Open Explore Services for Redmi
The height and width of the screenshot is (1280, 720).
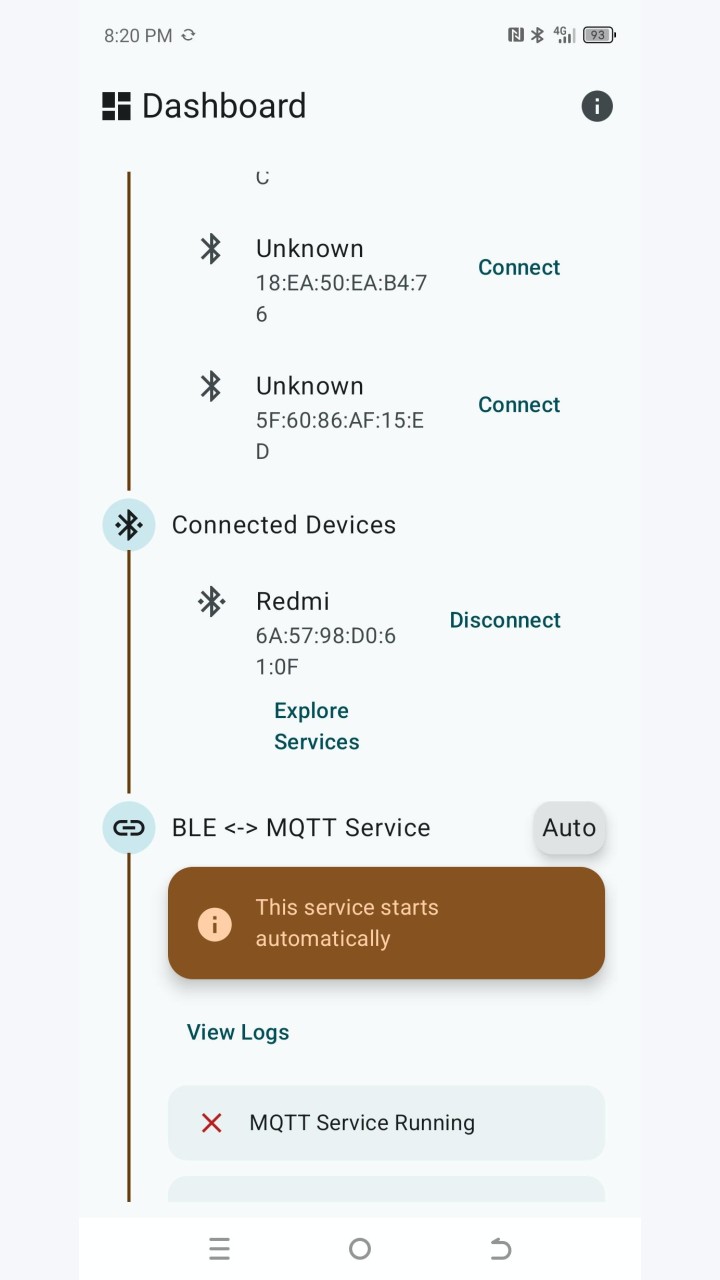click(317, 726)
